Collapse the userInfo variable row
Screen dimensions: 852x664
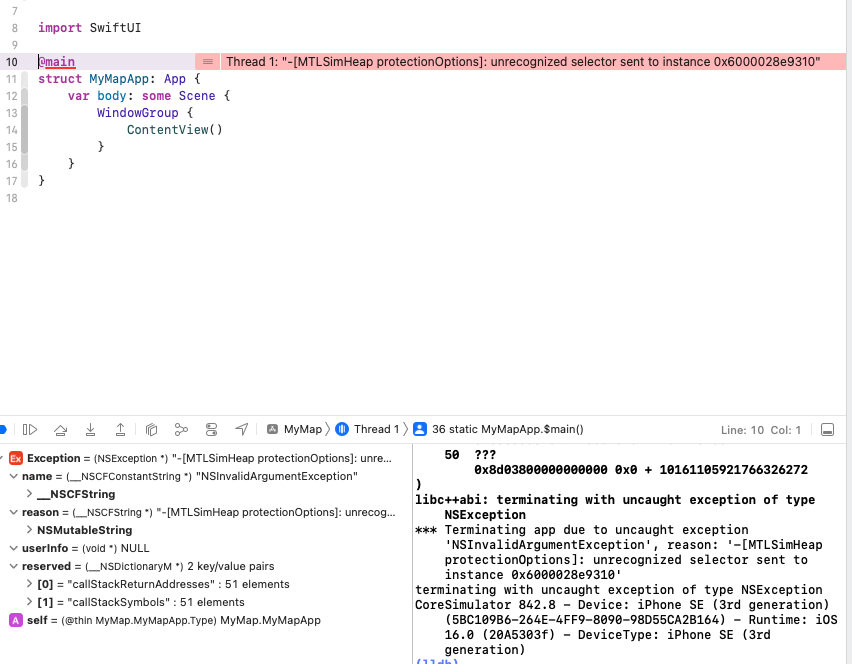(x=14, y=548)
